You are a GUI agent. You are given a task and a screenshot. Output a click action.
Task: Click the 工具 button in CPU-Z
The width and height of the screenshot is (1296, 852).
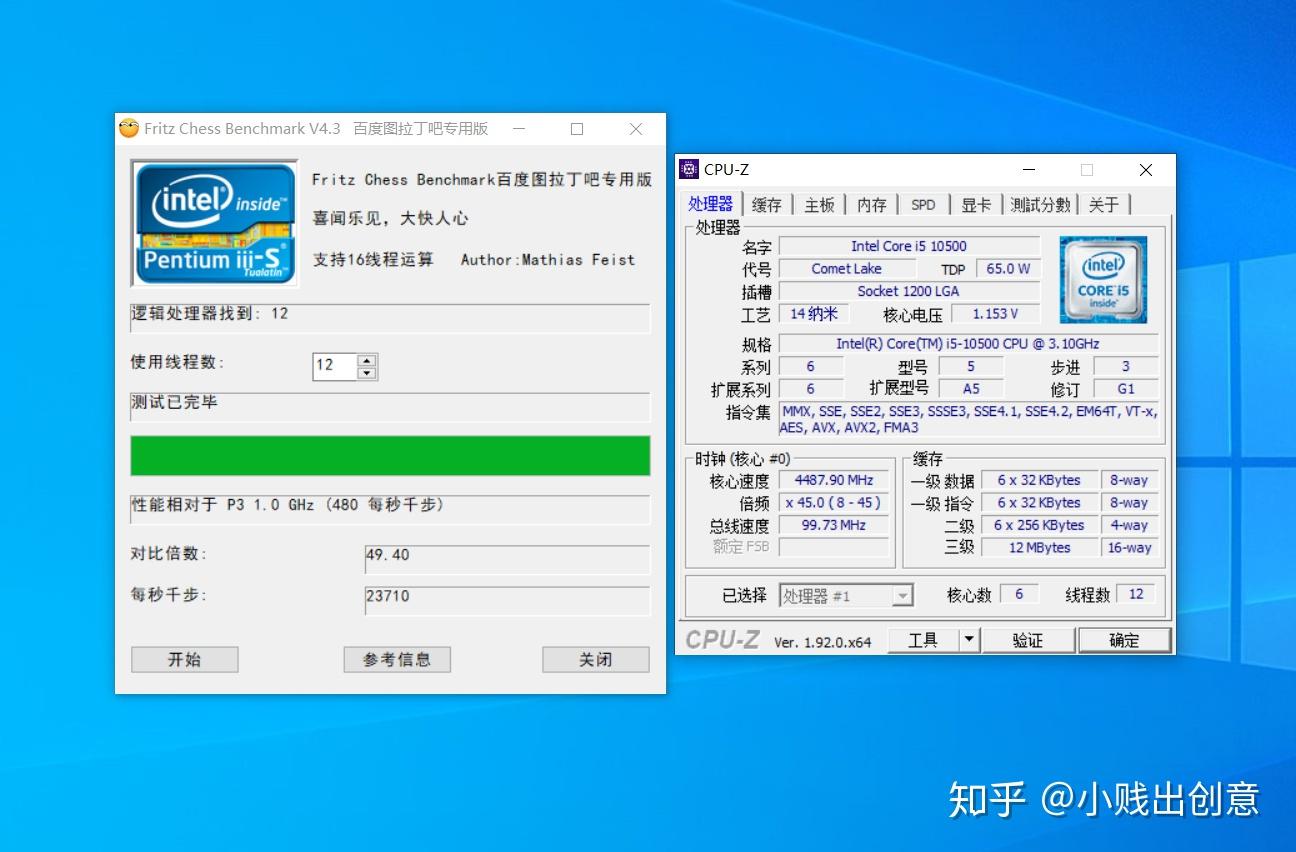click(x=923, y=640)
